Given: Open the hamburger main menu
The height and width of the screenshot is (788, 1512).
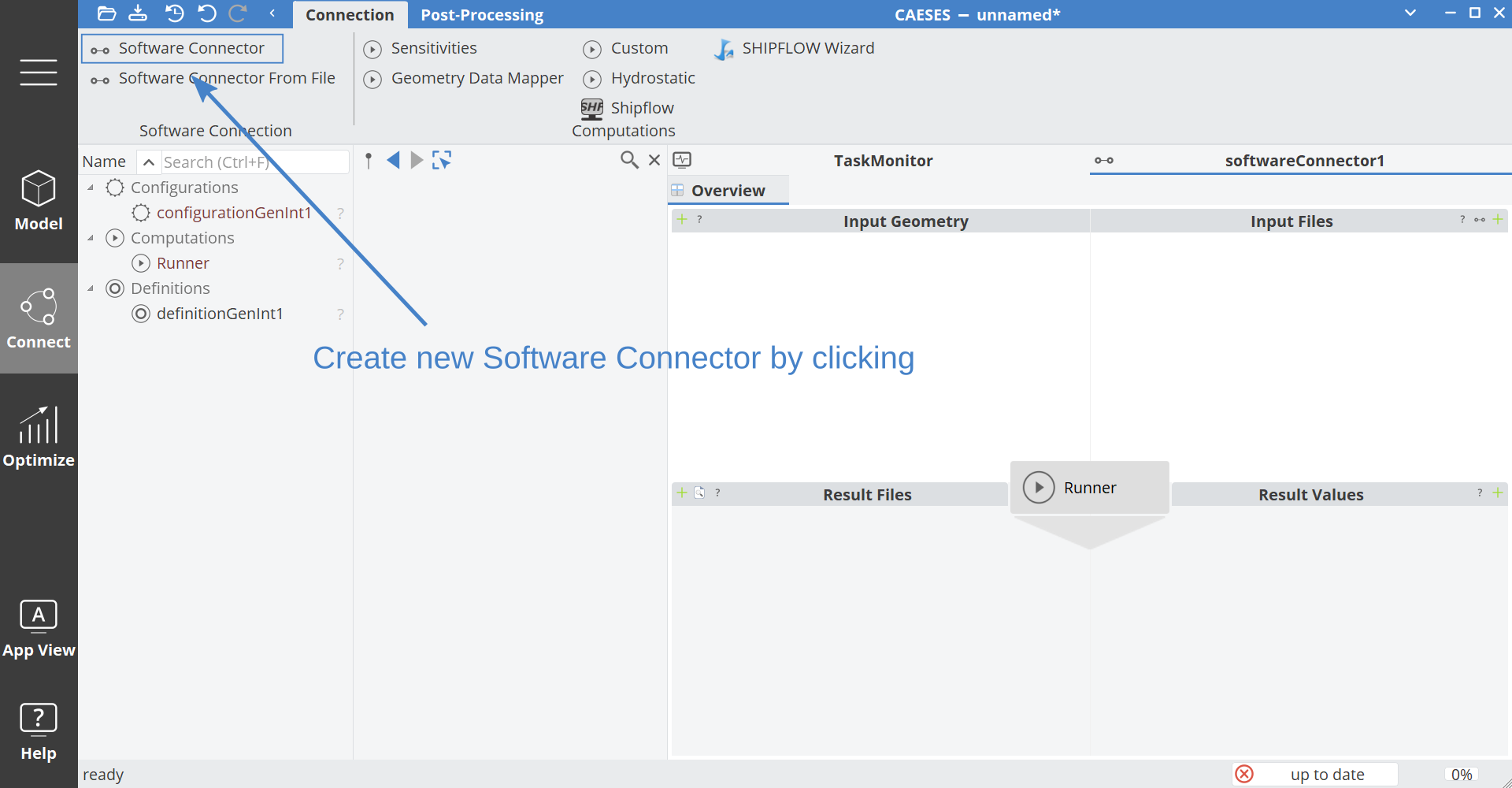Looking at the screenshot, I should 39,72.
